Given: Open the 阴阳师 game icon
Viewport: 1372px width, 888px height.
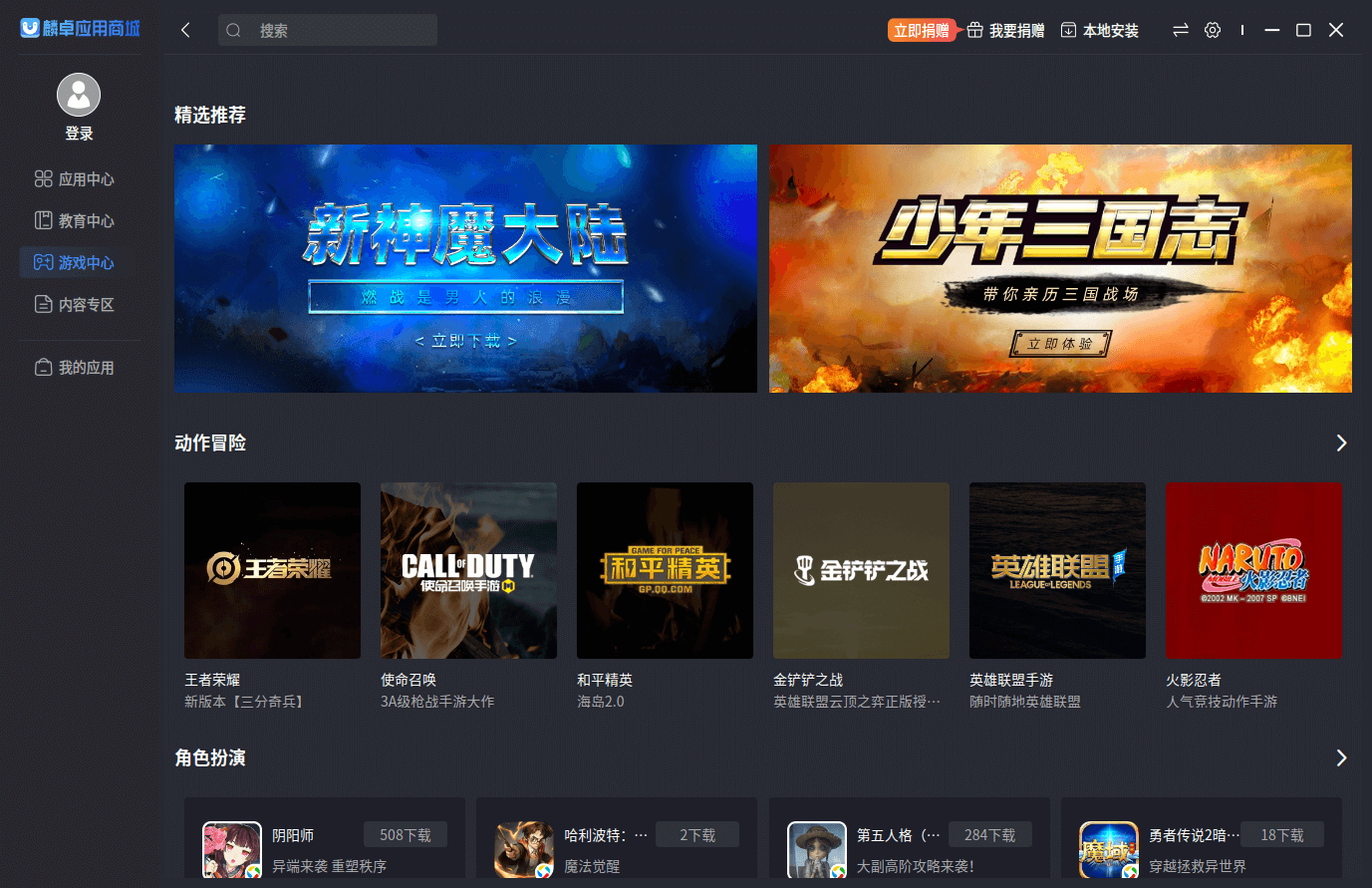Looking at the screenshot, I should point(231,849).
